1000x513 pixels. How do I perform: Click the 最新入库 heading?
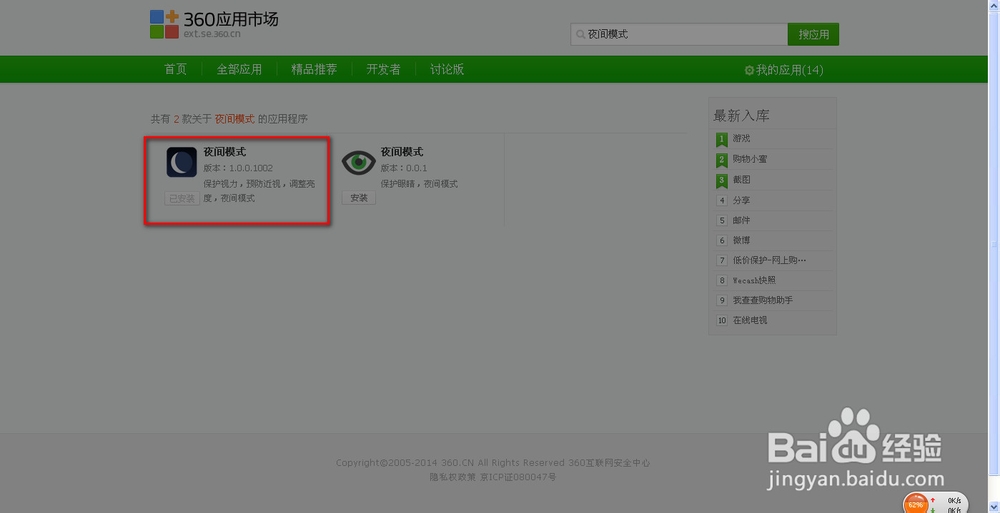click(741, 115)
